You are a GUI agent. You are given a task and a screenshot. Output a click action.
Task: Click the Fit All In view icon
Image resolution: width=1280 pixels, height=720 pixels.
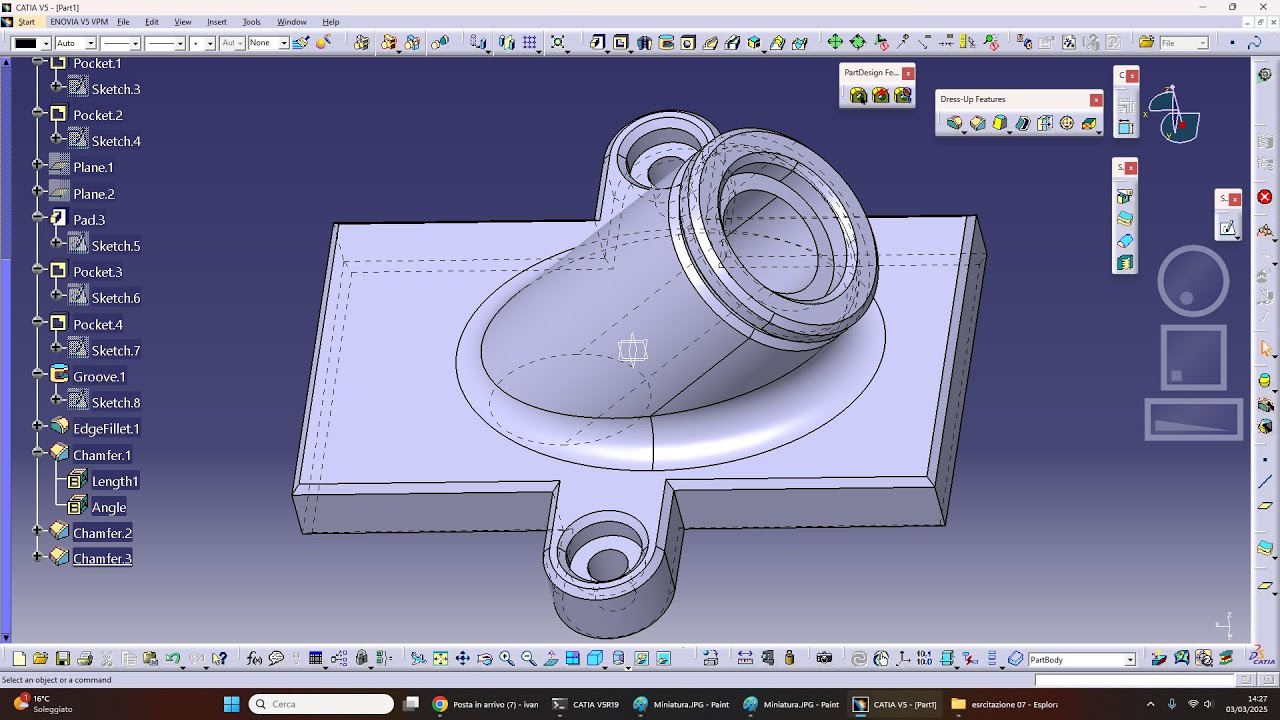pos(440,658)
